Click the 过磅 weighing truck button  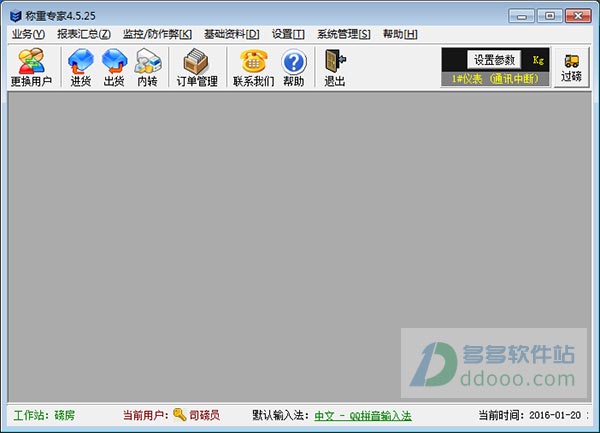pyautogui.click(x=572, y=67)
